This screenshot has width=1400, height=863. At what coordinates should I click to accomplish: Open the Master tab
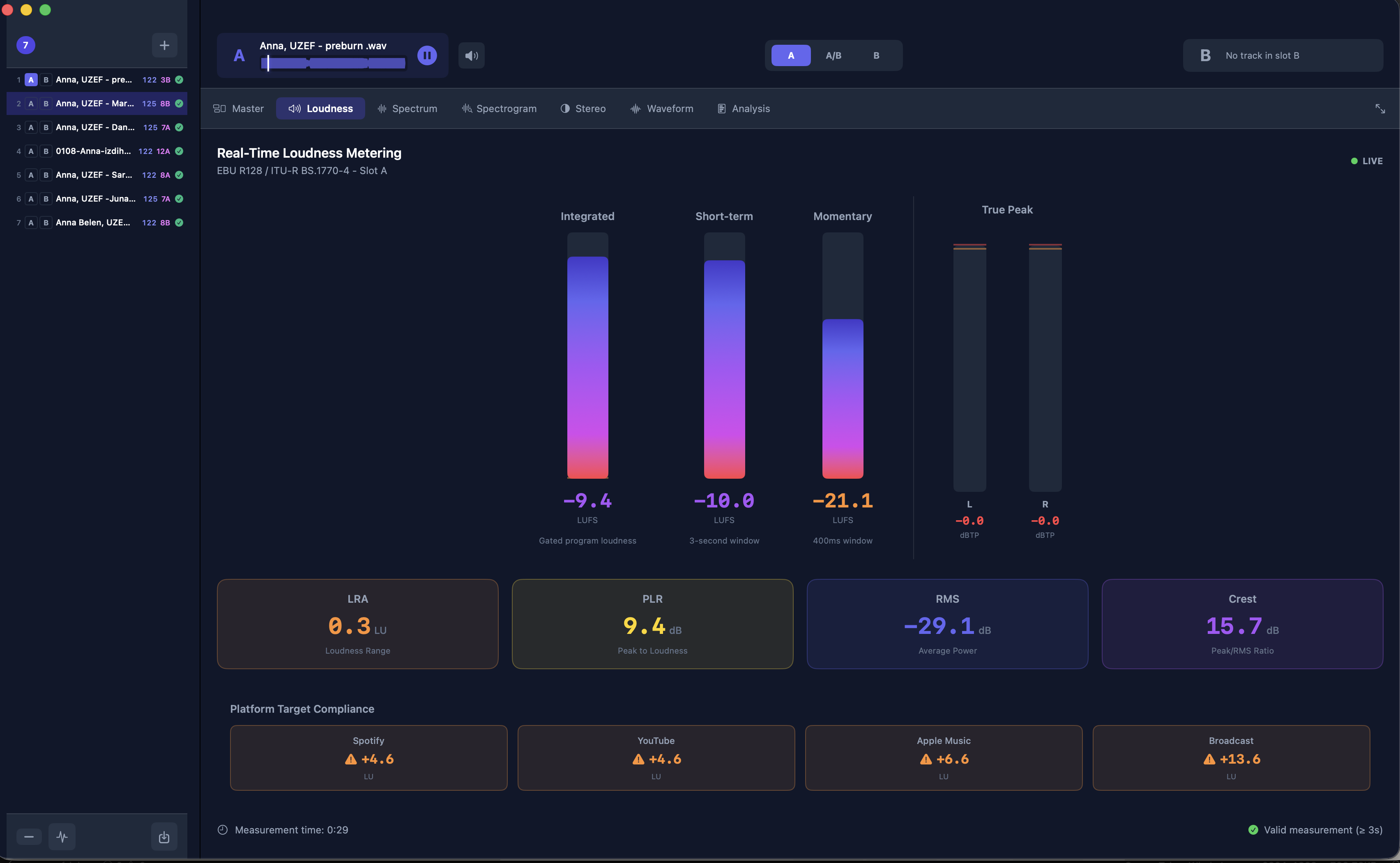point(239,108)
